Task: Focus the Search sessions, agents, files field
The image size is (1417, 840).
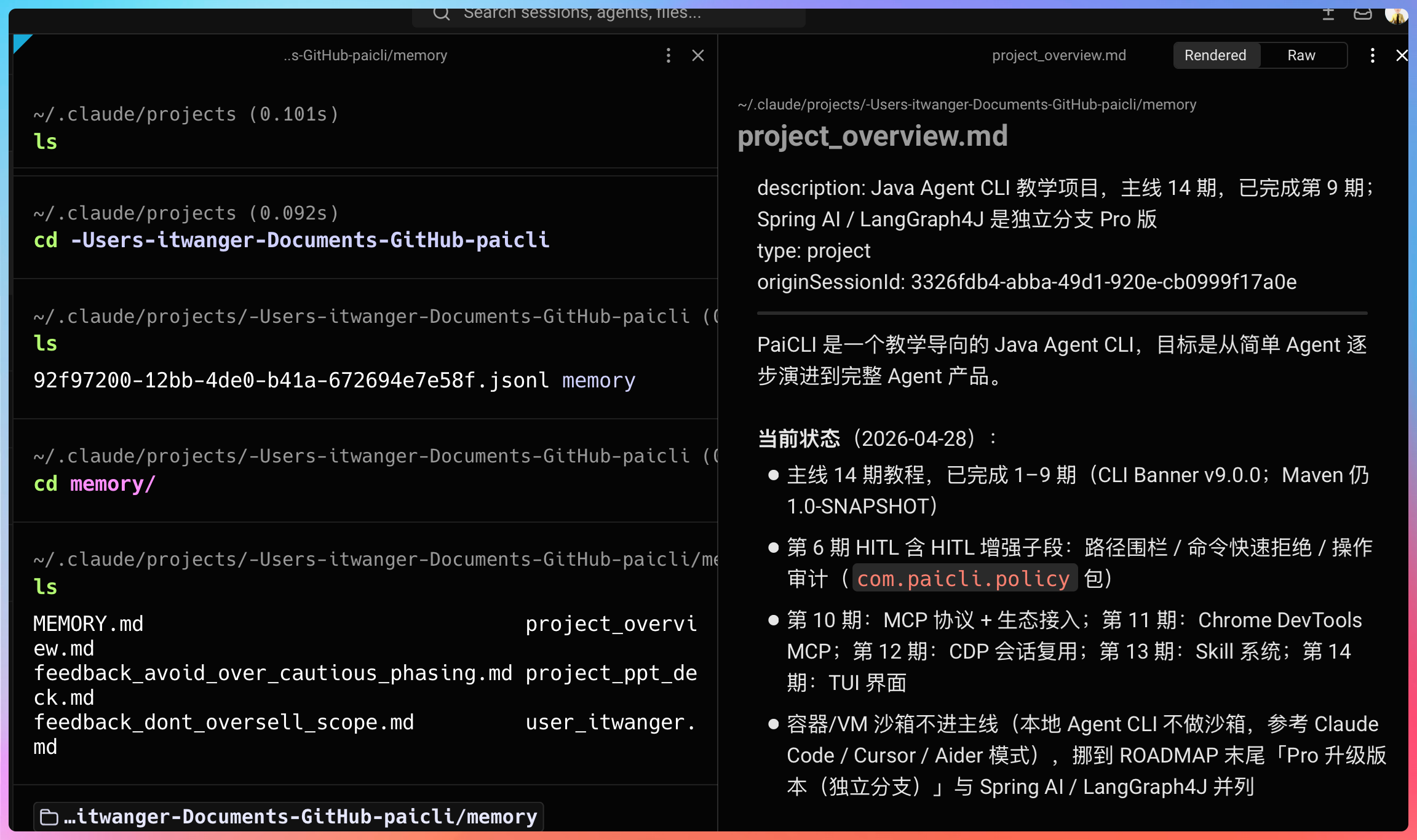Action: click(x=609, y=14)
